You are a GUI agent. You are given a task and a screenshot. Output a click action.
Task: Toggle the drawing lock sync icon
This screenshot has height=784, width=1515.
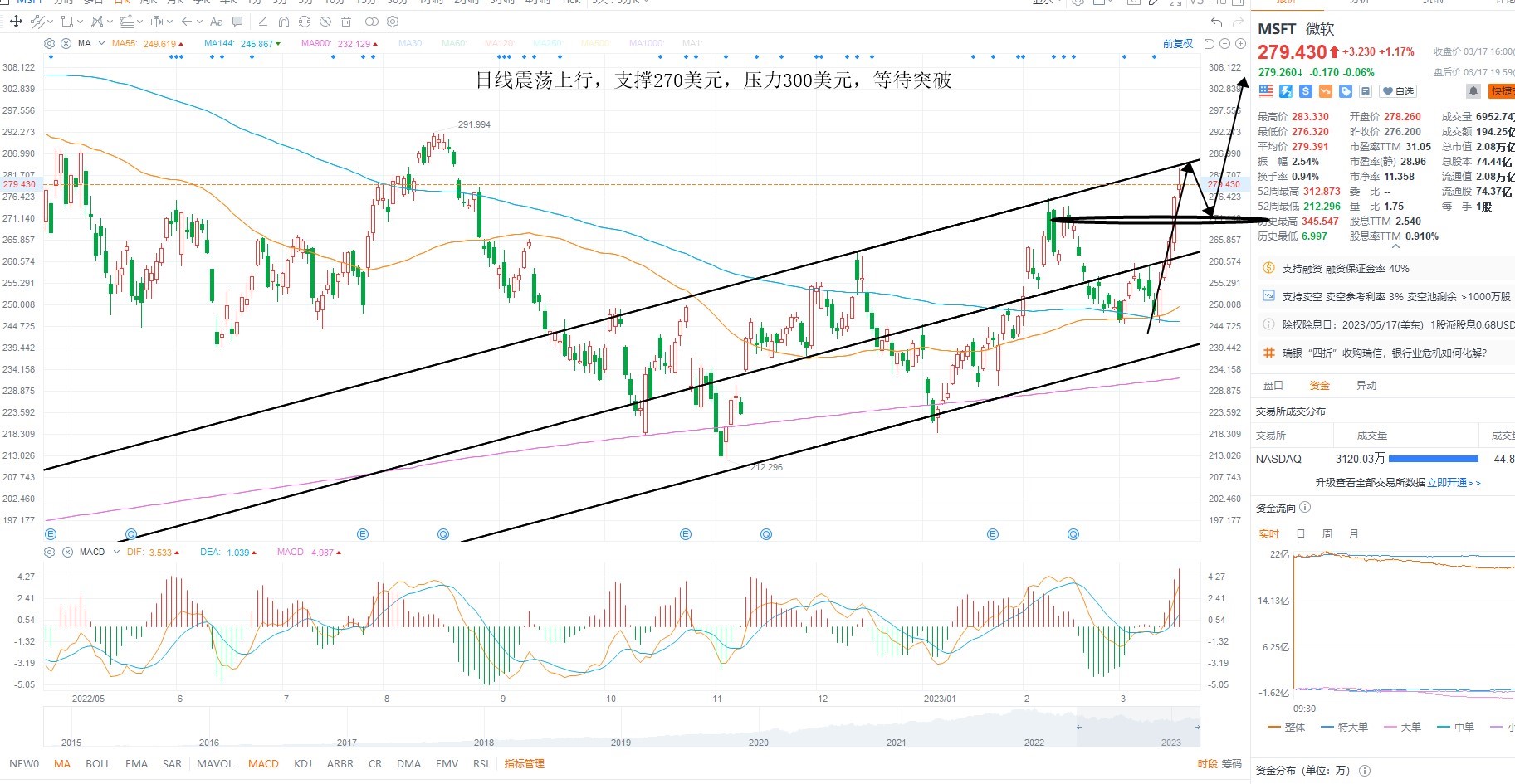coord(305,22)
